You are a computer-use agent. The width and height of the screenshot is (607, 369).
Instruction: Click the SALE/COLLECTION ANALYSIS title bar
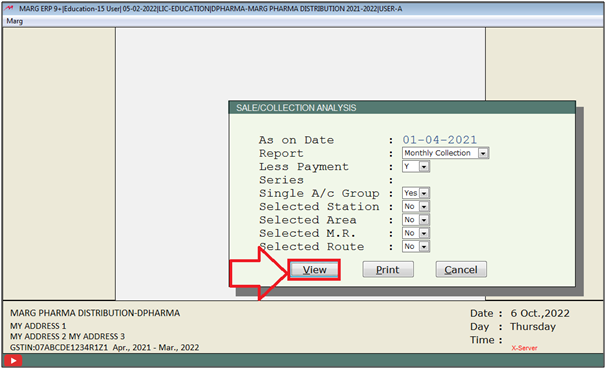tap(401, 108)
